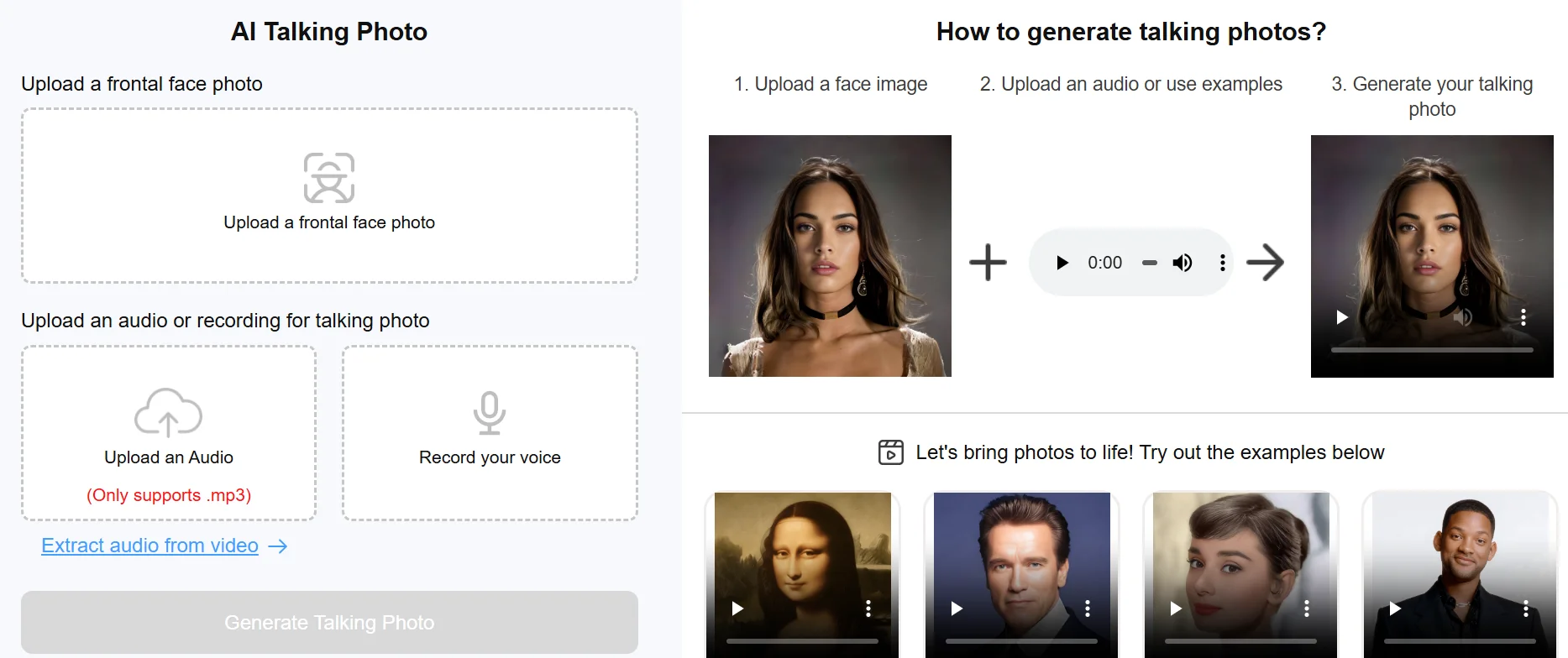Play the third example video with updo hairstyle
The image size is (1568, 658).
click(1176, 608)
